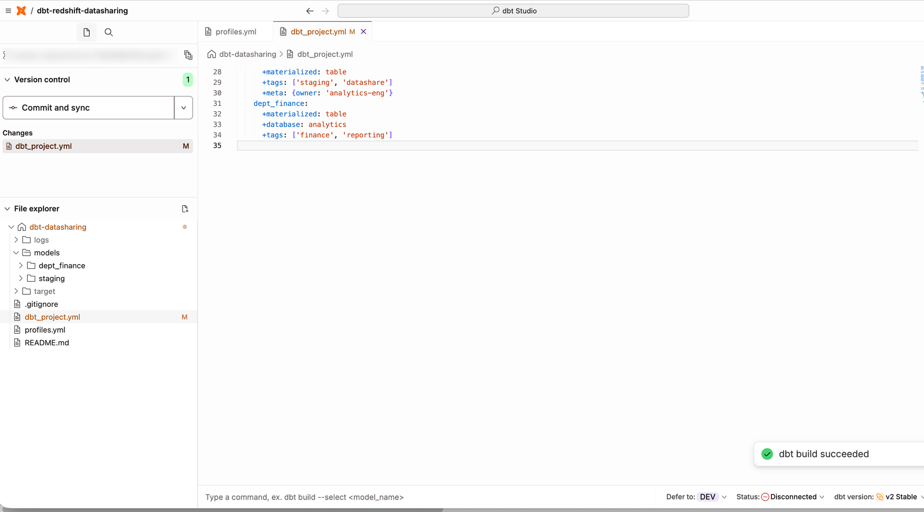The image size is (924, 512).
Task: Click the dbt version v2 Stable icon
Action: click(x=879, y=497)
